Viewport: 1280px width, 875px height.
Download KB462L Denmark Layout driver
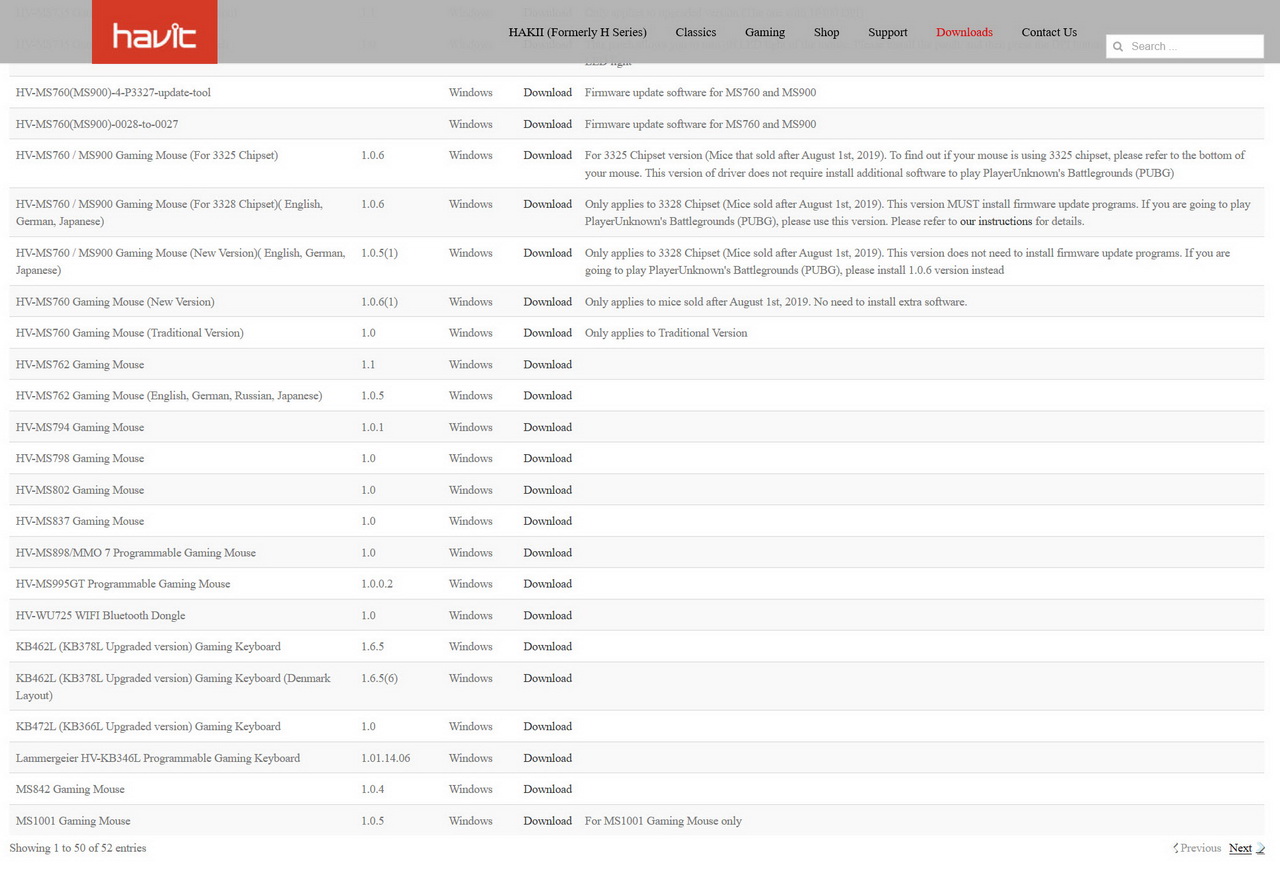(x=547, y=678)
